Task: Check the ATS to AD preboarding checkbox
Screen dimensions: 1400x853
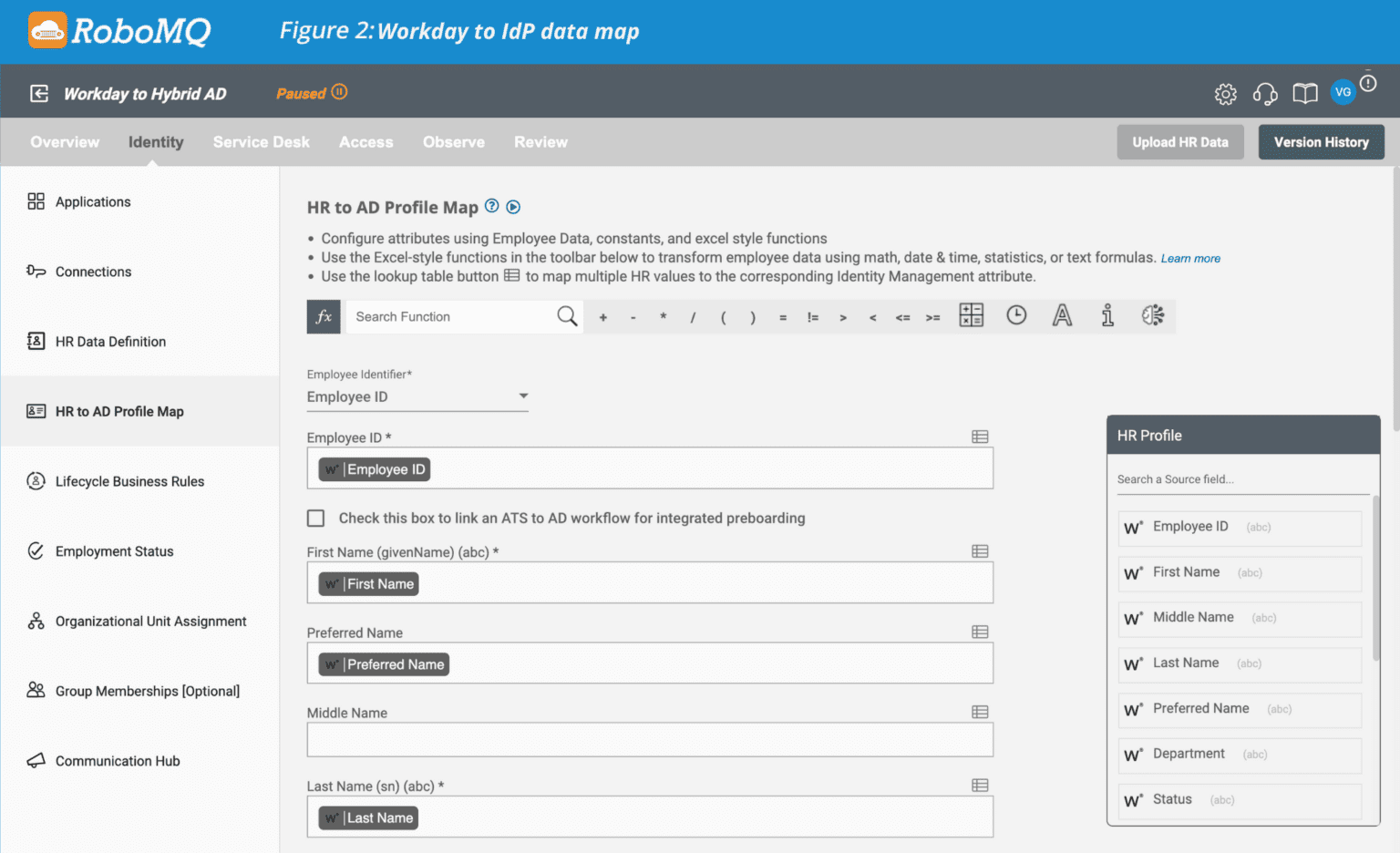Action: tap(315, 518)
